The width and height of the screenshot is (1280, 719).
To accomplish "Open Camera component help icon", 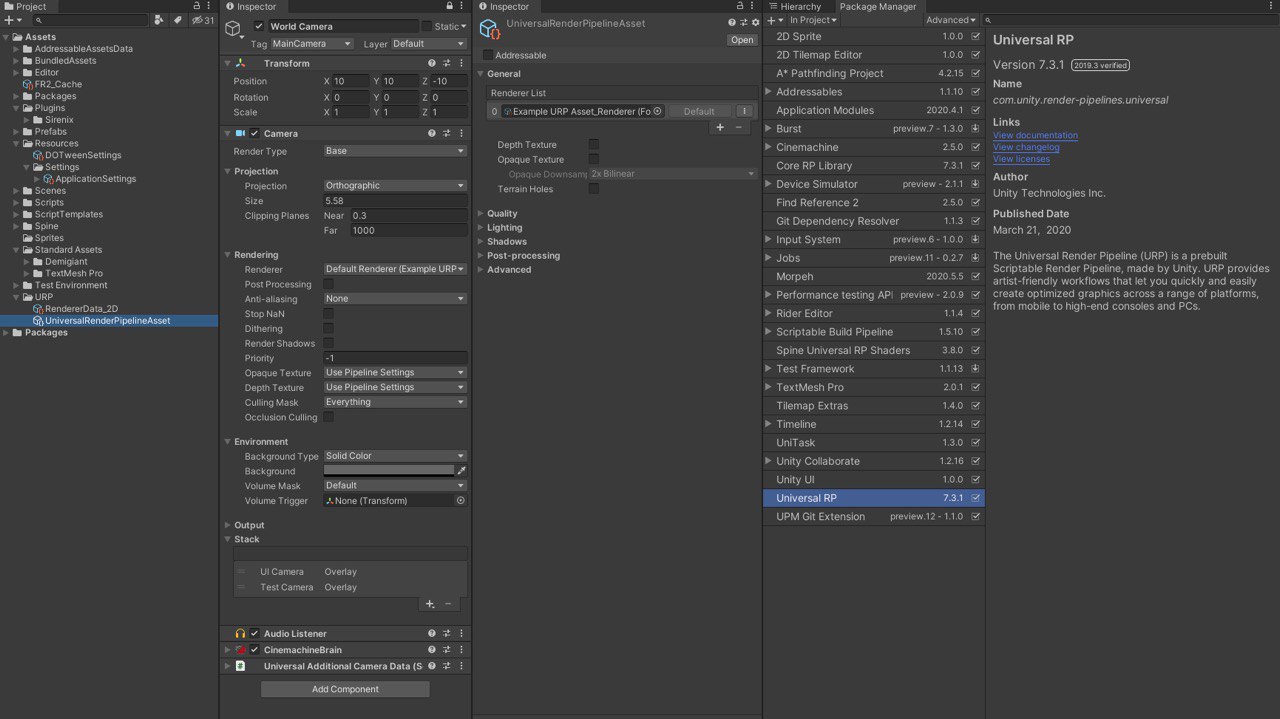I will point(431,133).
